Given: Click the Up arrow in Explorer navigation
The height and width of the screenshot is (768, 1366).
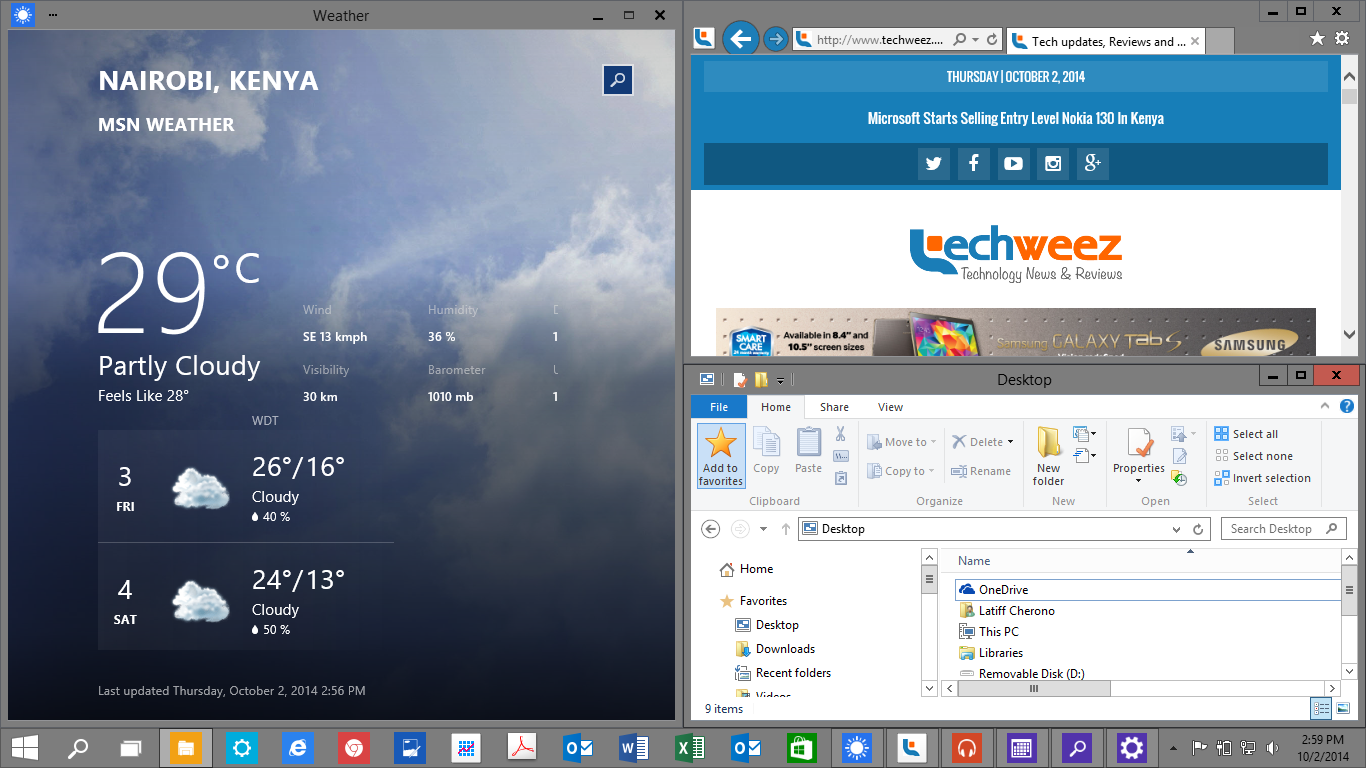Looking at the screenshot, I should 786,529.
